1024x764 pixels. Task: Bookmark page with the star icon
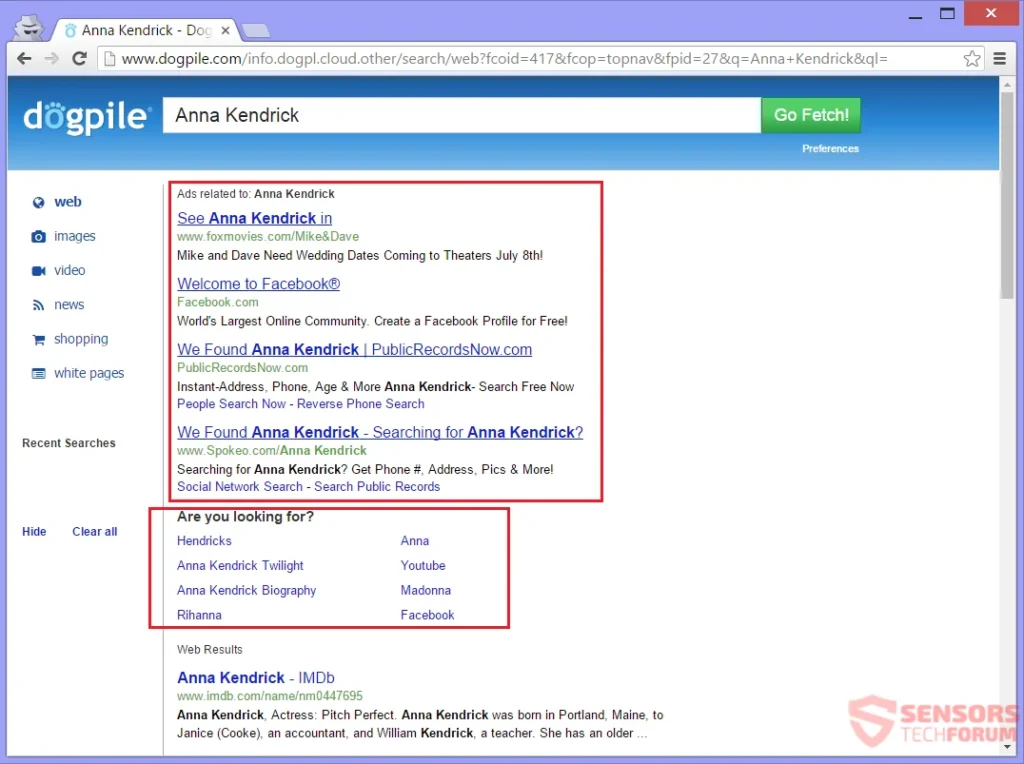(971, 59)
